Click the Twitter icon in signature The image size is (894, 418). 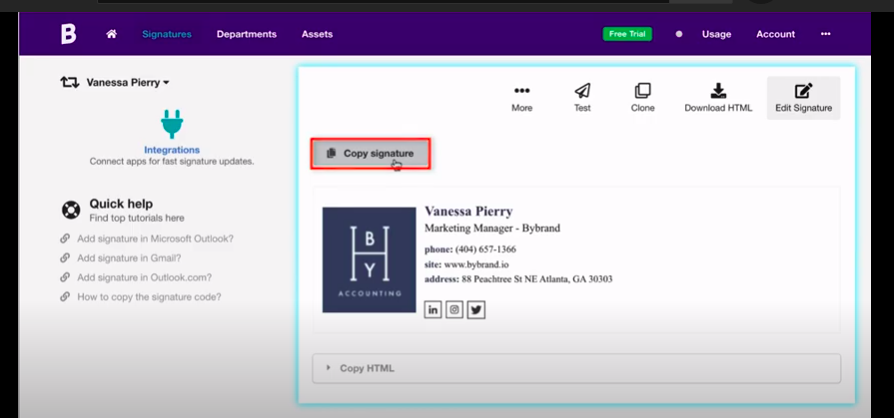(x=476, y=310)
